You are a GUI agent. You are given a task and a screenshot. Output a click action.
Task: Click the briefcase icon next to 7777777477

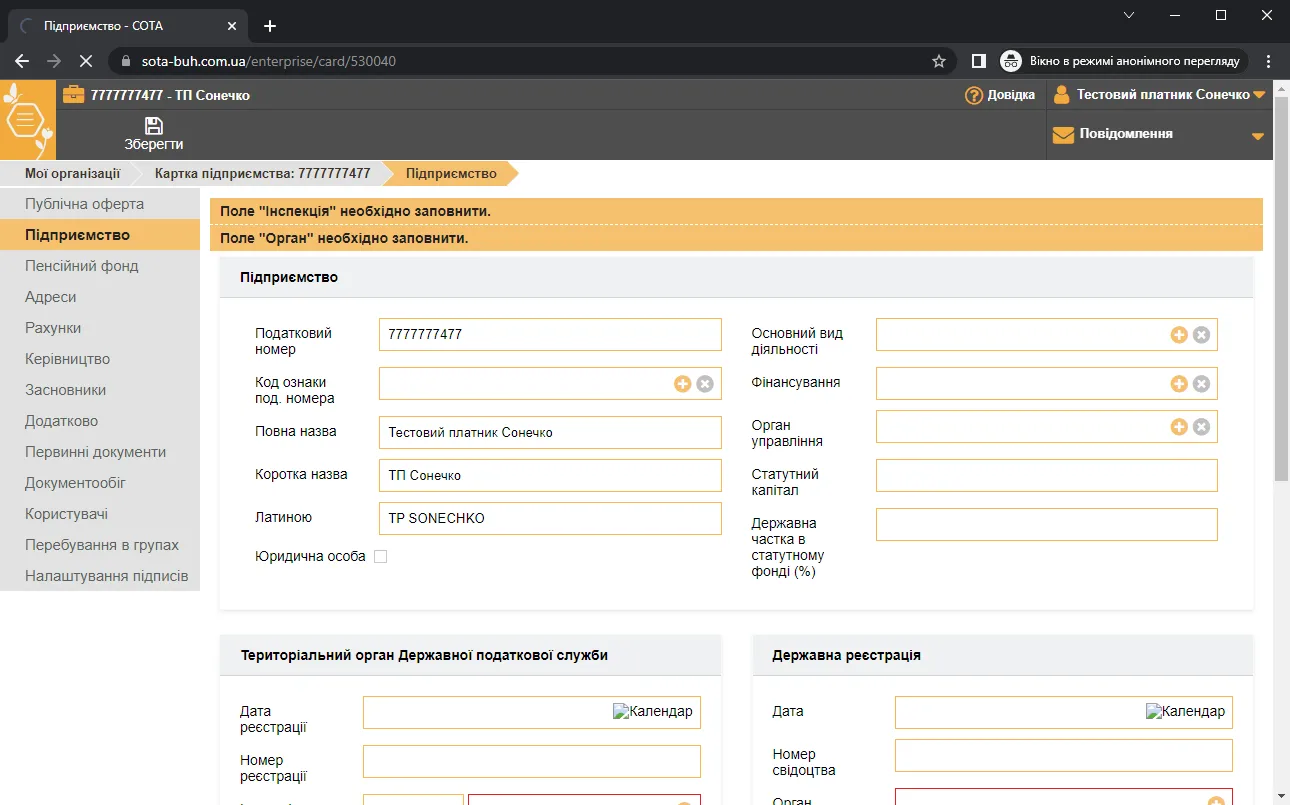click(x=74, y=95)
